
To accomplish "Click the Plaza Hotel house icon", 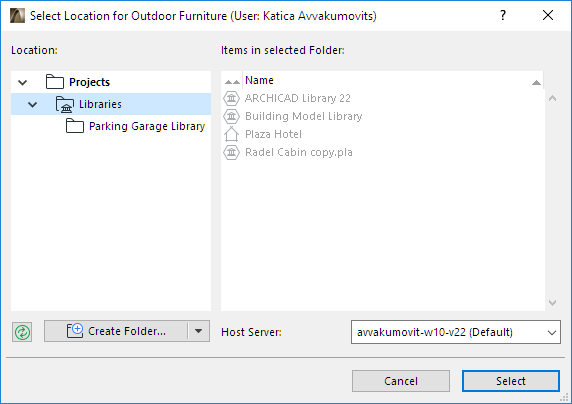I will click(x=231, y=134).
